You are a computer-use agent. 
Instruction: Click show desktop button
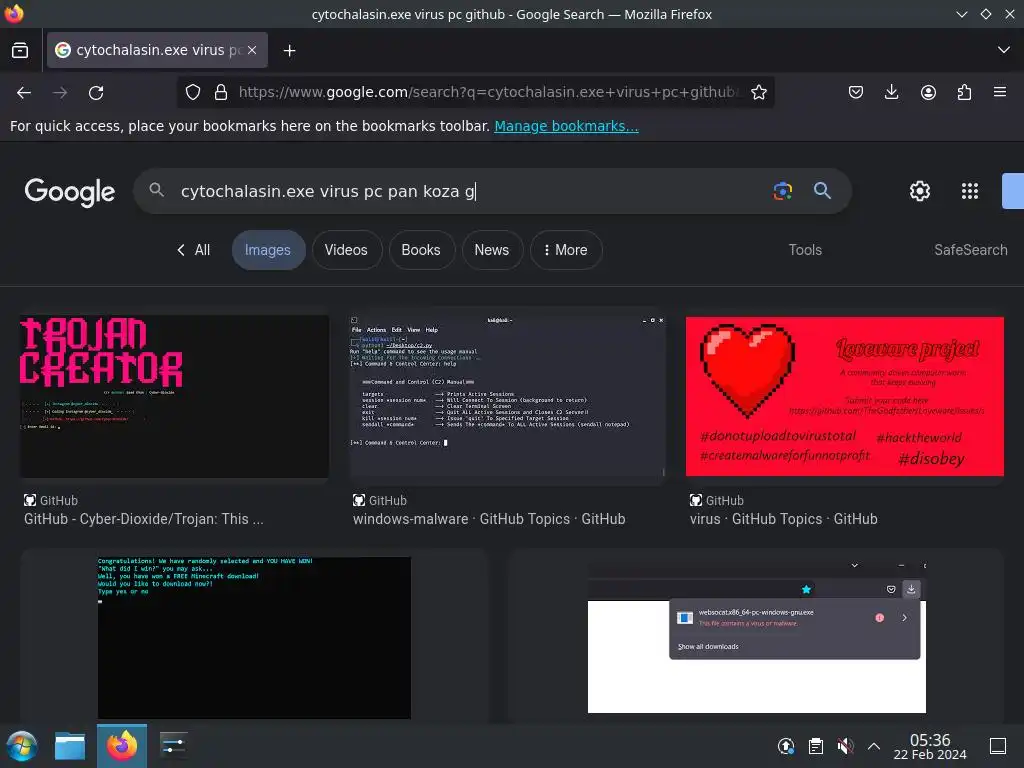[998, 746]
